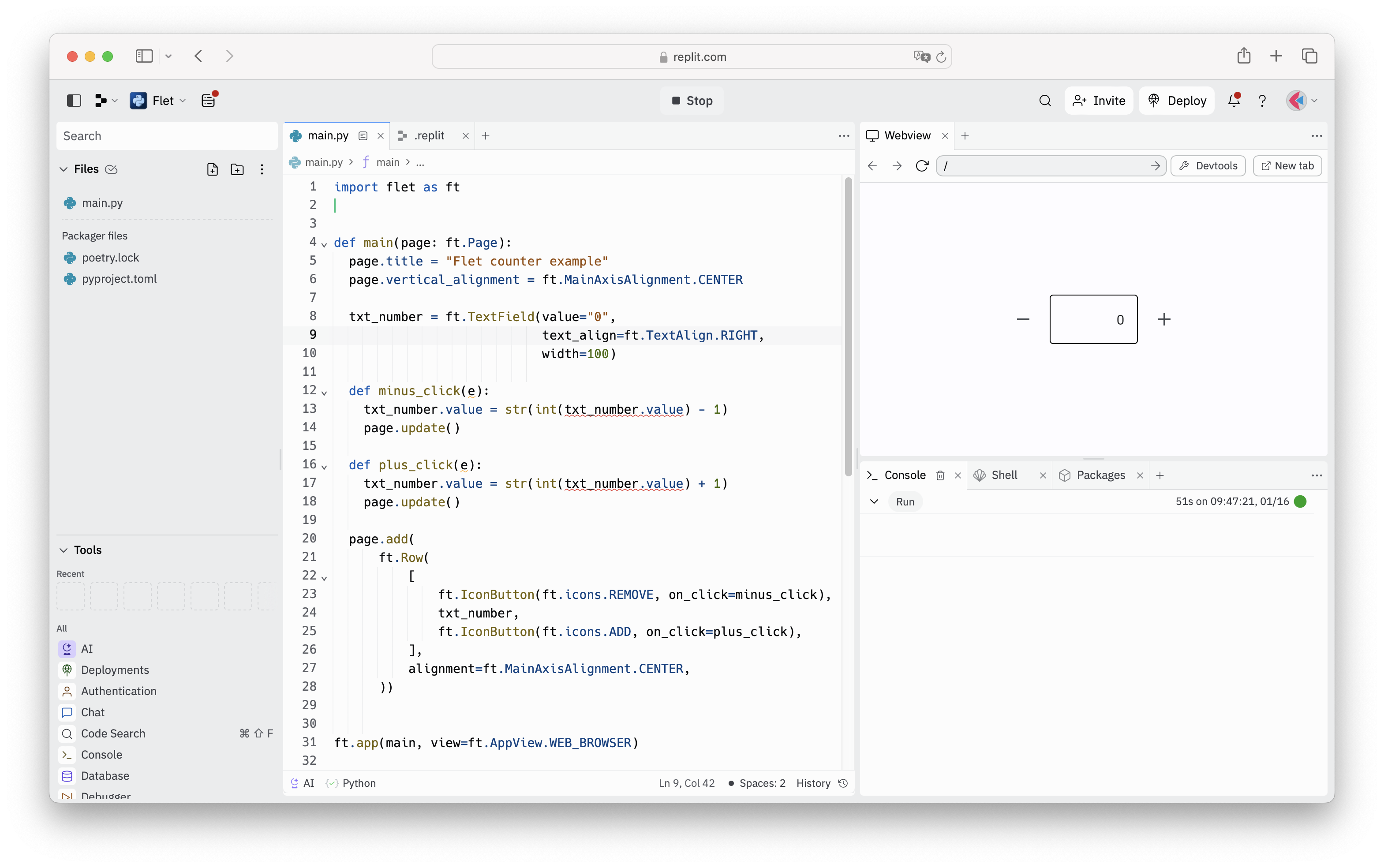Click the editor vertical scrollbar
1384x868 pixels.
[848, 327]
